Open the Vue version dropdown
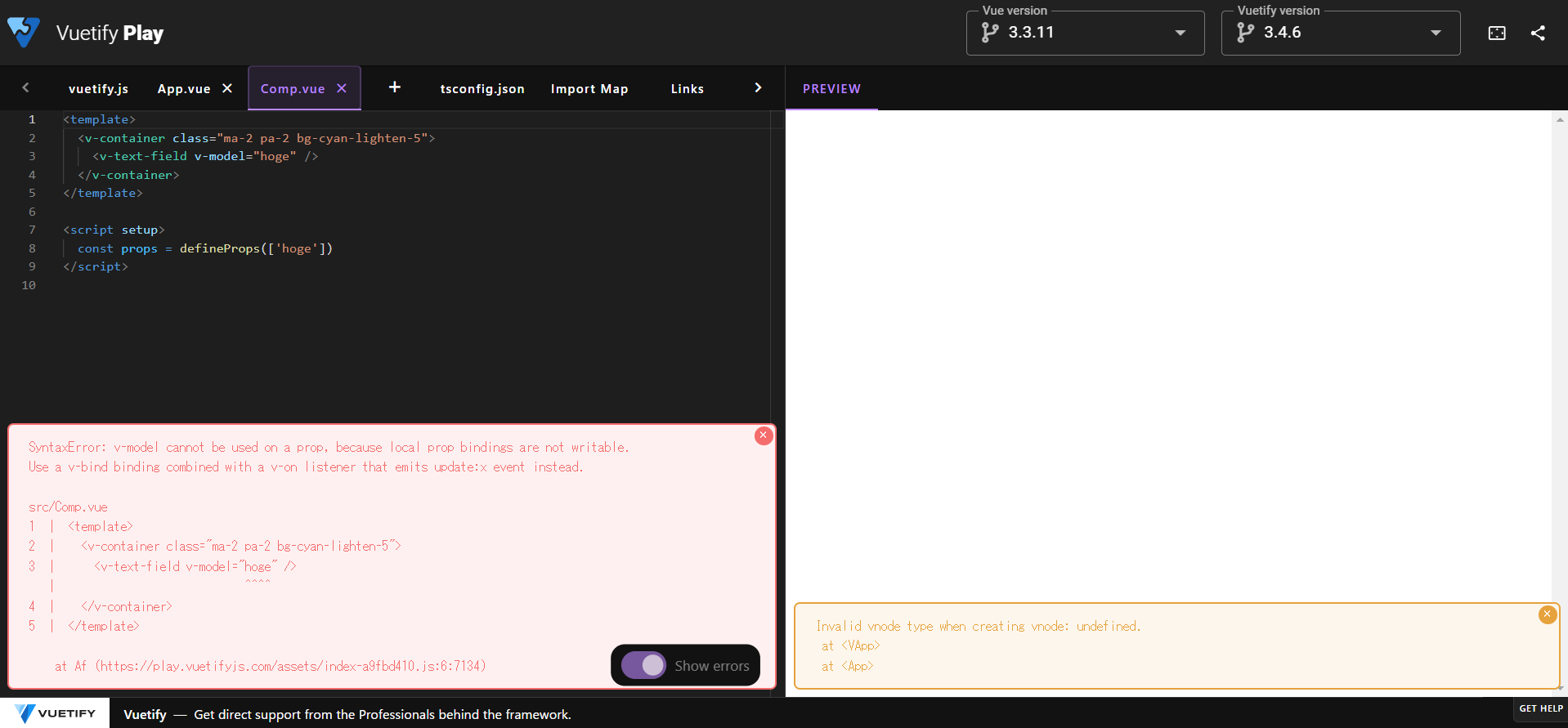 pyautogui.click(x=1085, y=33)
